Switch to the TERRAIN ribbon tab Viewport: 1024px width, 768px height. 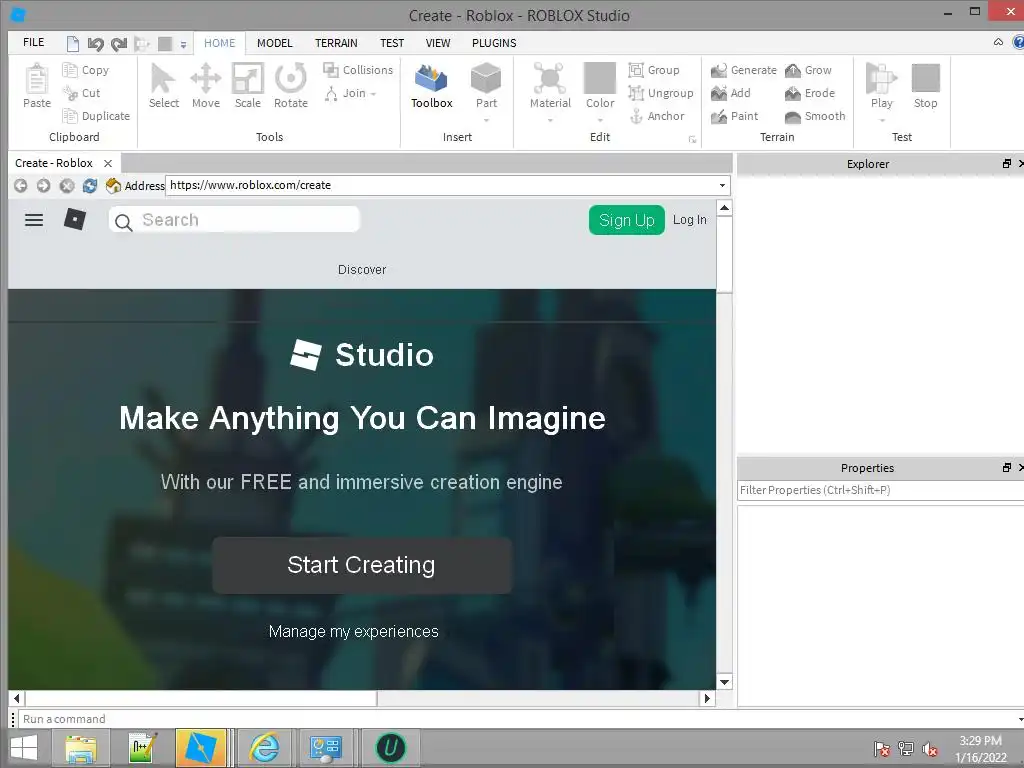pos(336,43)
